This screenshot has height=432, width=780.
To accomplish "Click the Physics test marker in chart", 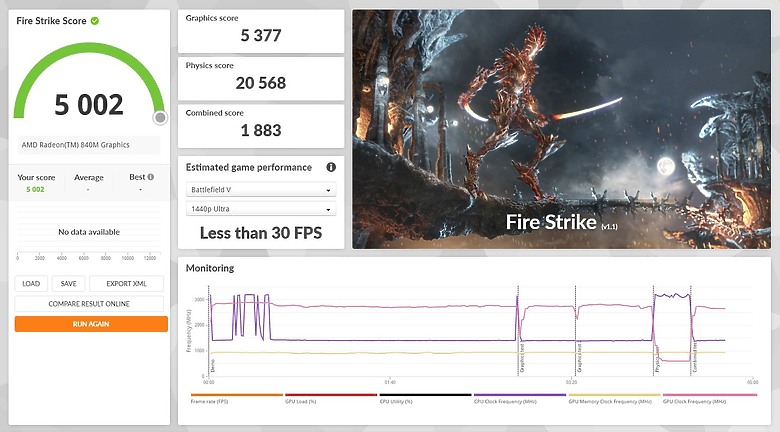I will coord(657,359).
